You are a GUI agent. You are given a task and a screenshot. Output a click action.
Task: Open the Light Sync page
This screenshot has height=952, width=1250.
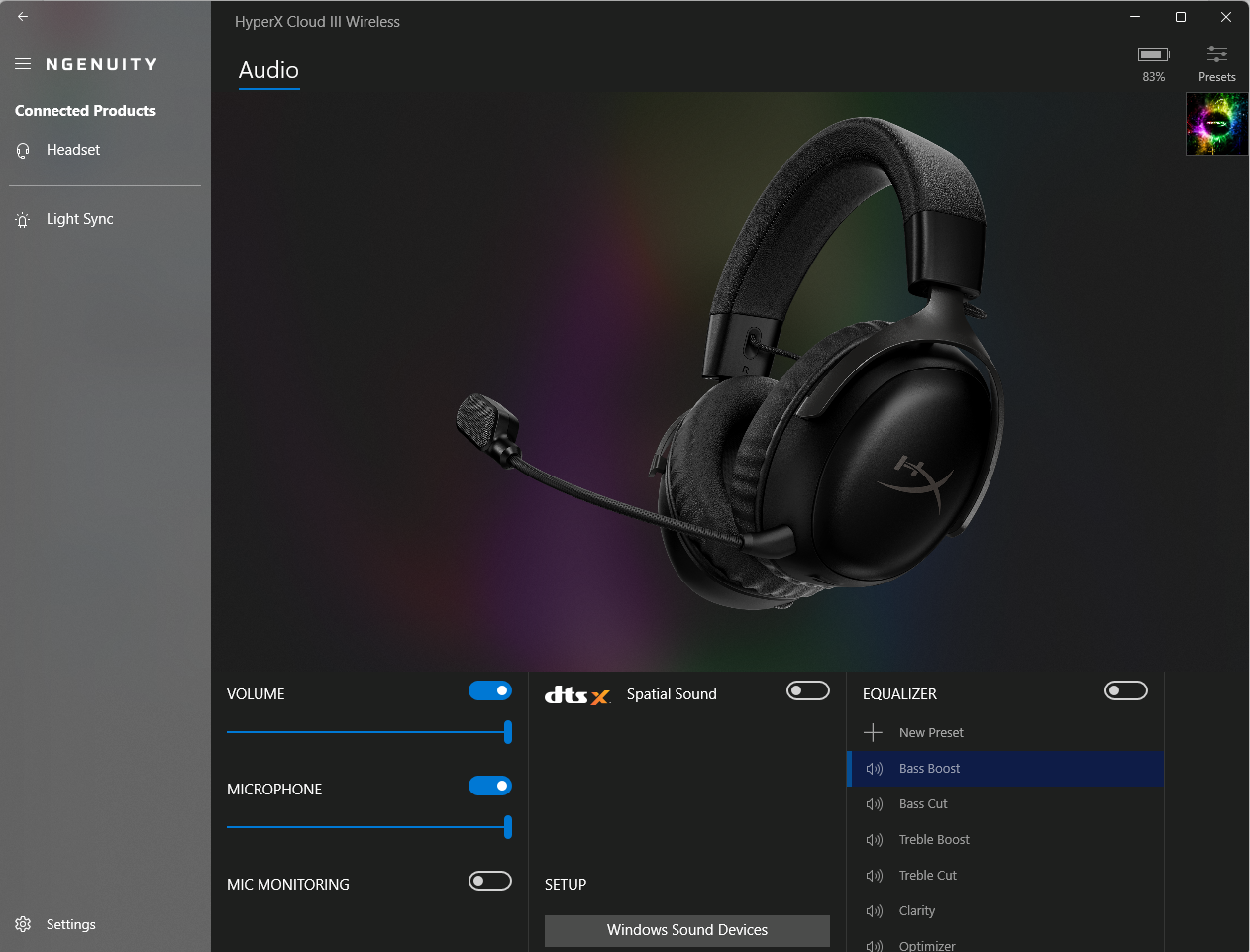coord(105,219)
